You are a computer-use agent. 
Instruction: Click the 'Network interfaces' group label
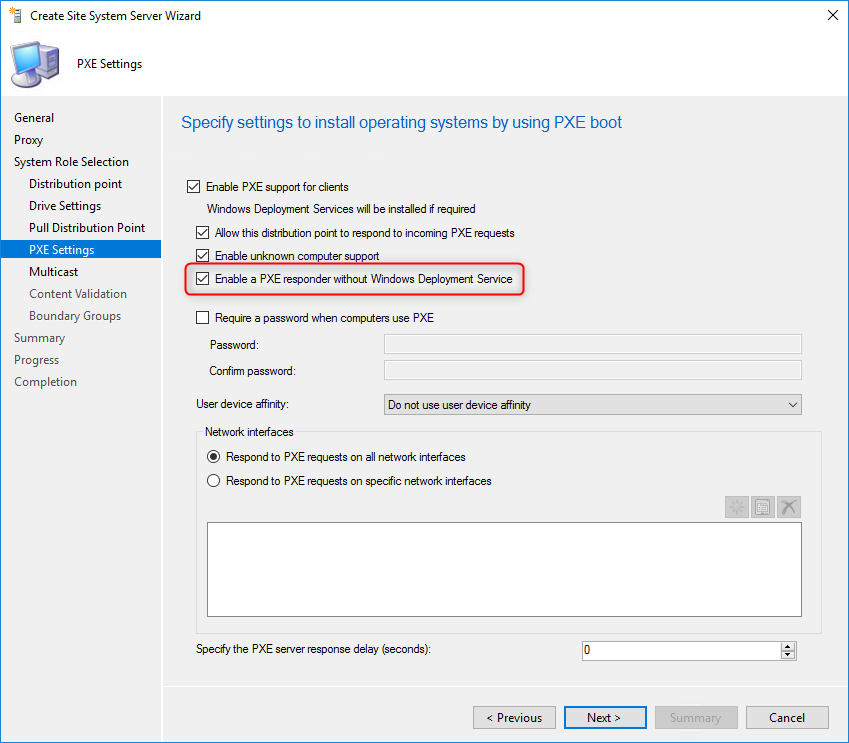(249, 432)
